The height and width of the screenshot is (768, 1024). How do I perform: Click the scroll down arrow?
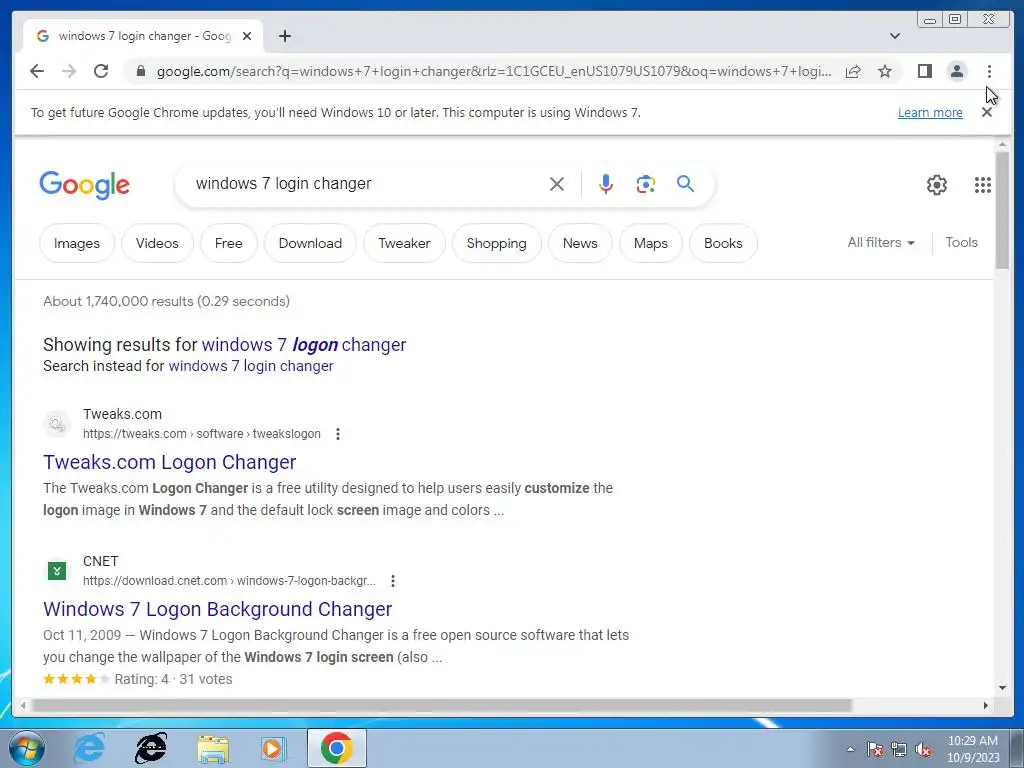pos(1002,688)
